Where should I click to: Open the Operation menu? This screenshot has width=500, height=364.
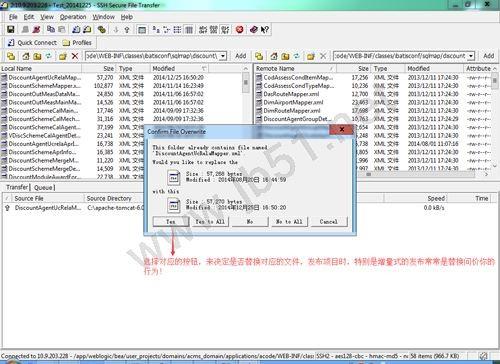pos(73,17)
